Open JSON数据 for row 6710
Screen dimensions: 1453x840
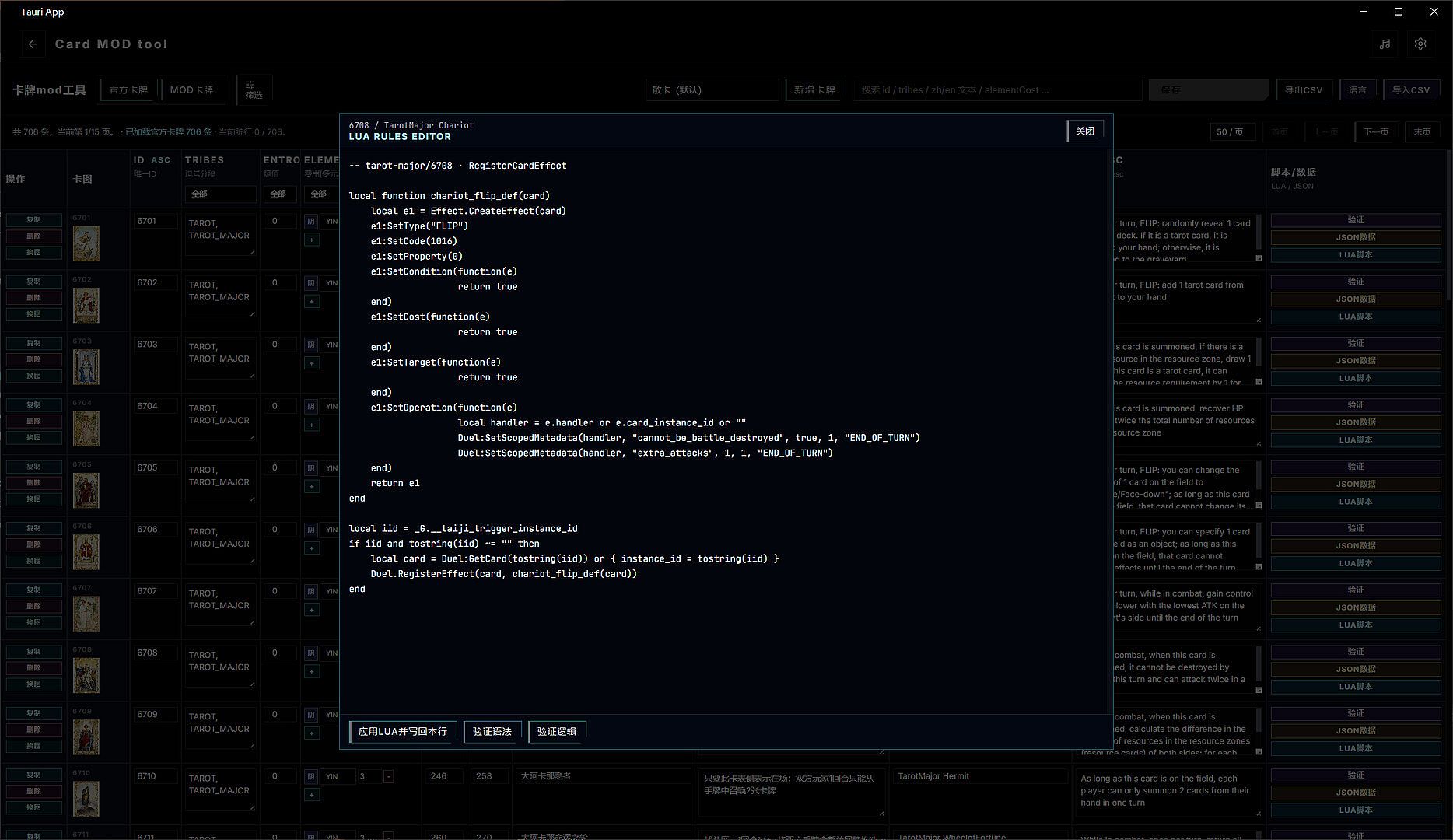pos(1356,793)
